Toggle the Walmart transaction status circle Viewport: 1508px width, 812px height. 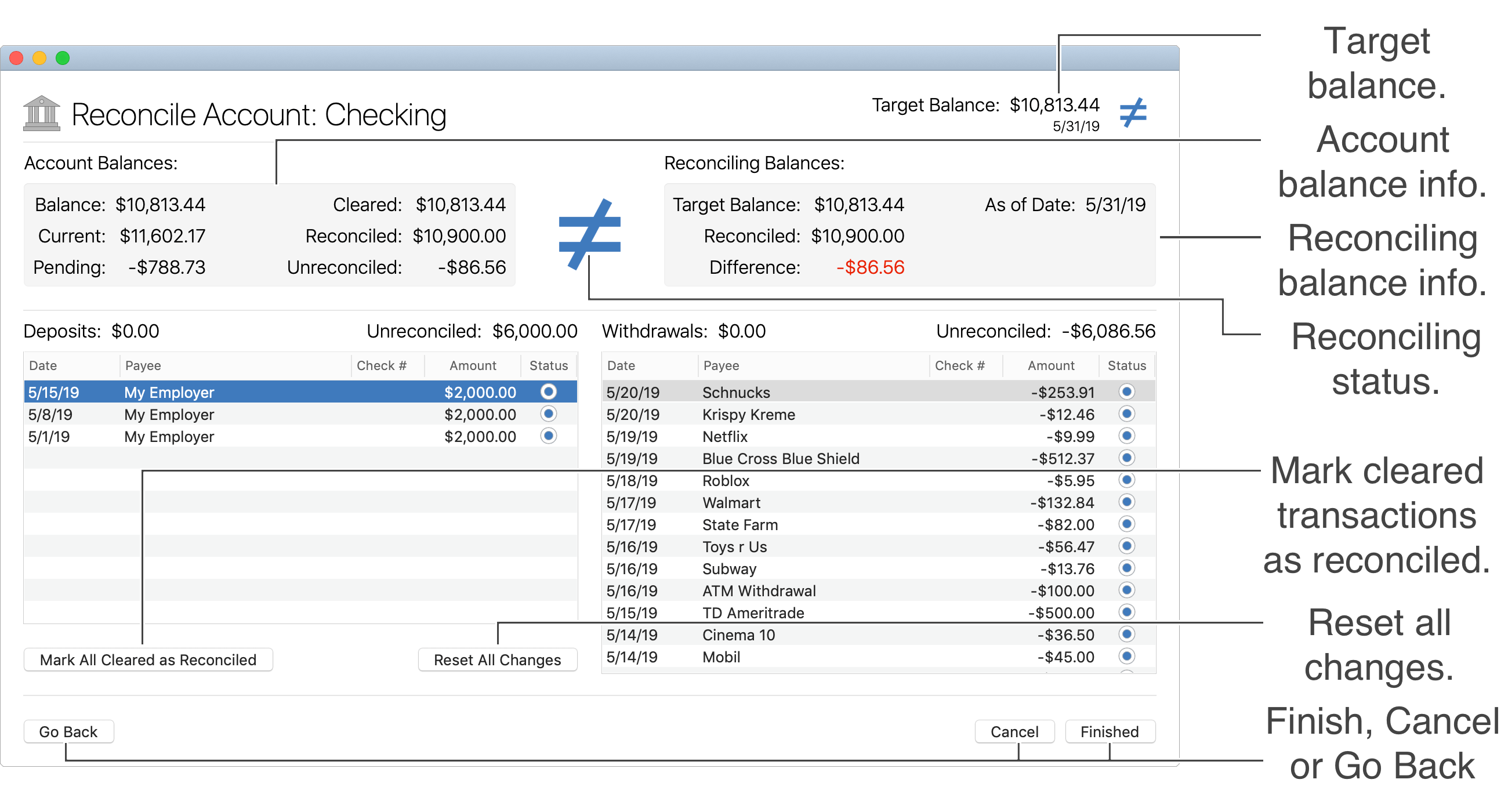(1126, 502)
